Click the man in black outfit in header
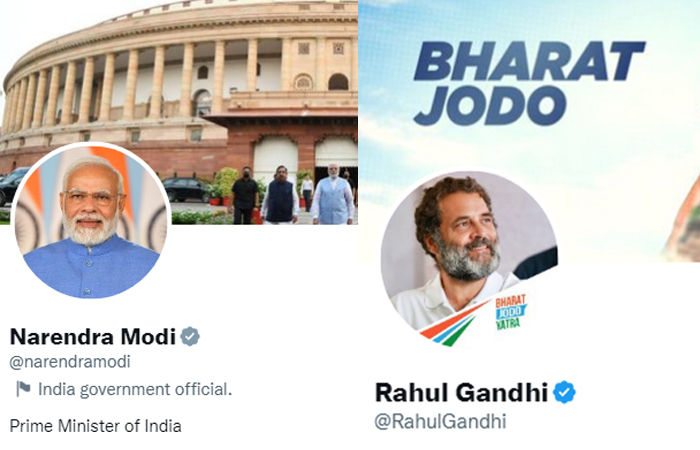The image size is (700, 450). [x=245, y=196]
